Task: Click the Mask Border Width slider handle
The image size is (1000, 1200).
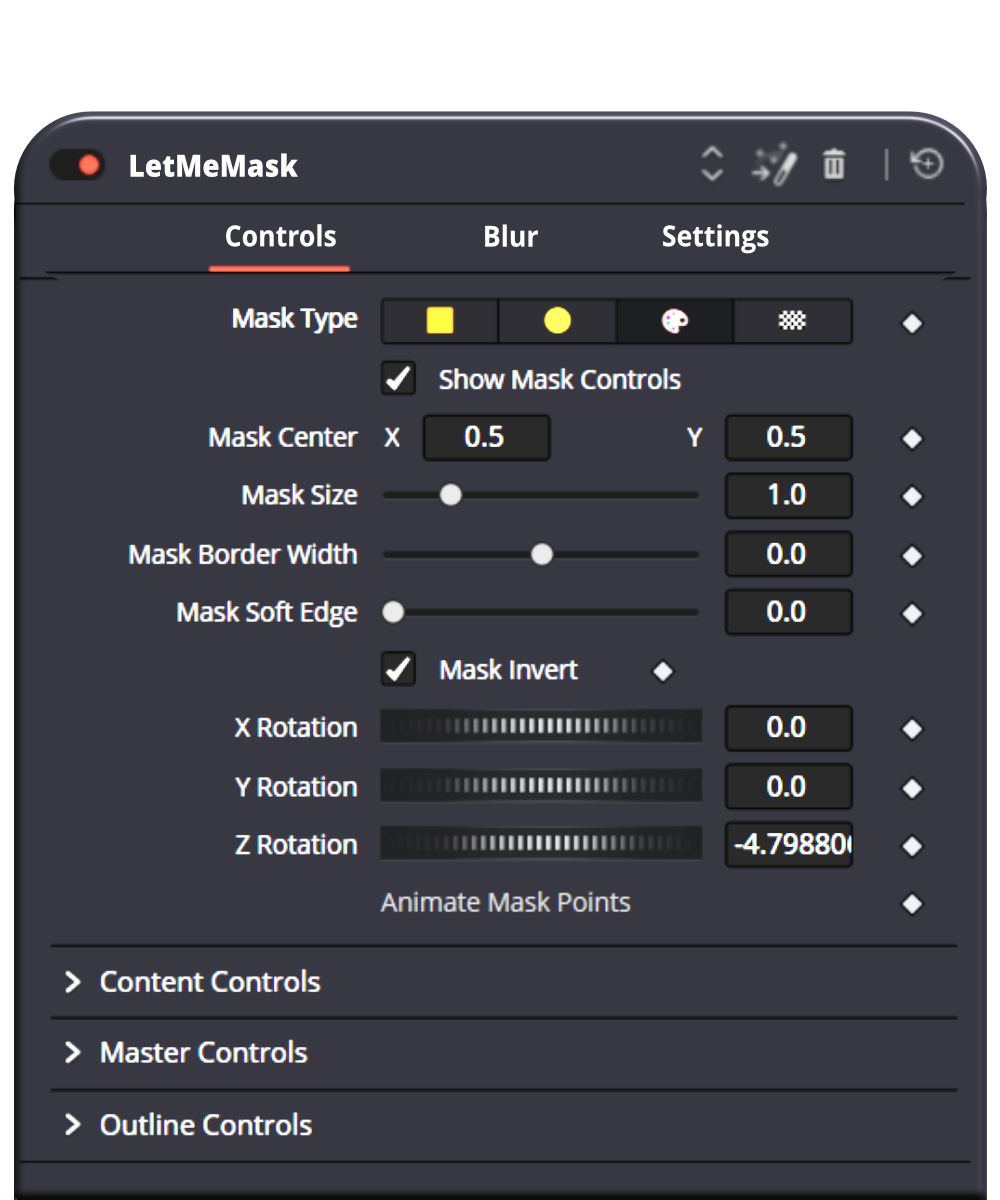Action: (x=542, y=554)
